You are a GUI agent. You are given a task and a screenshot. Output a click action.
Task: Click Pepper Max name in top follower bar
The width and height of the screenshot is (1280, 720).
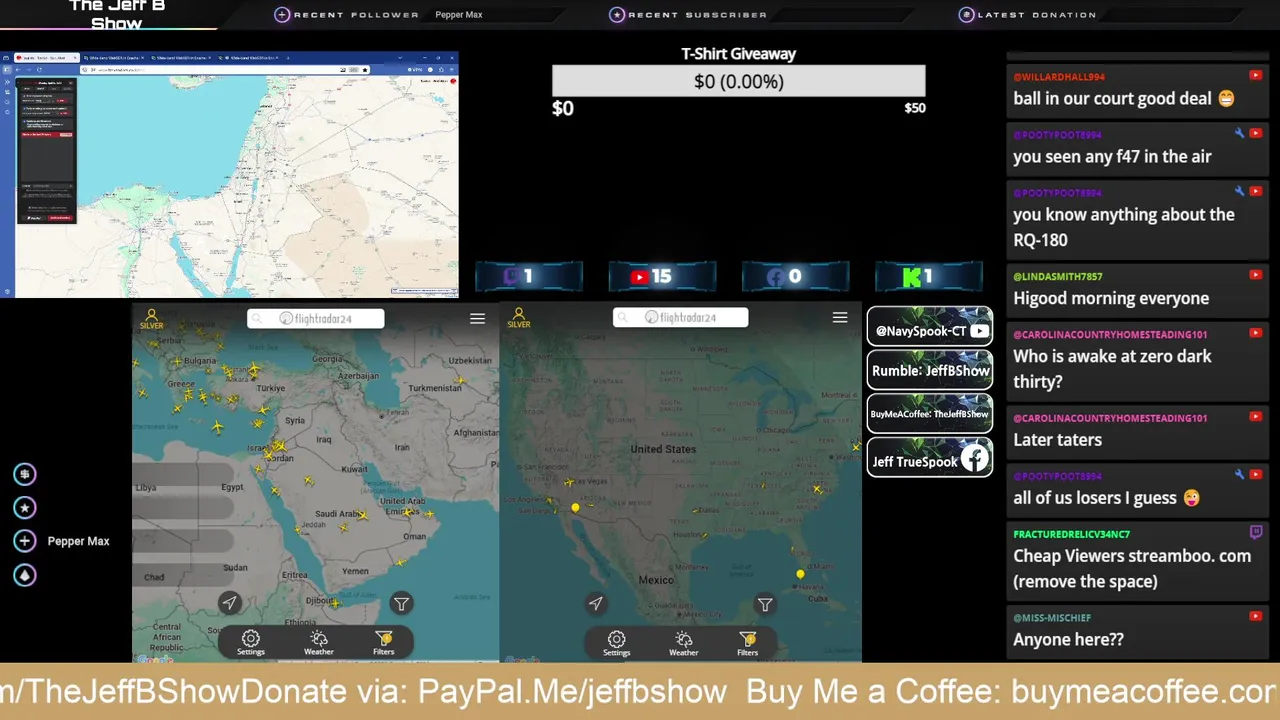click(x=459, y=15)
